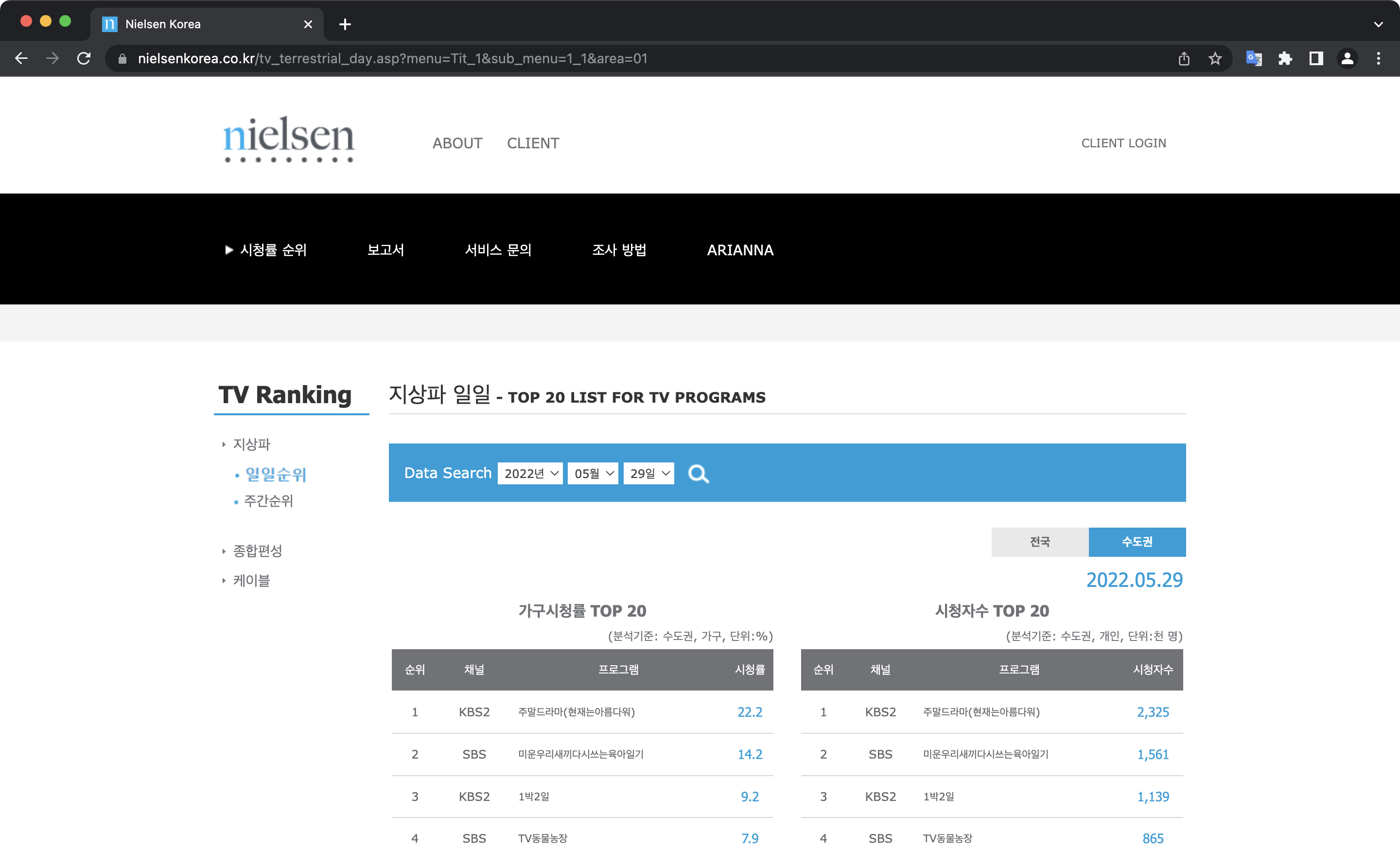The height and width of the screenshot is (851, 1400).
Task: Click the tab search chevron
Action: 1379,24
